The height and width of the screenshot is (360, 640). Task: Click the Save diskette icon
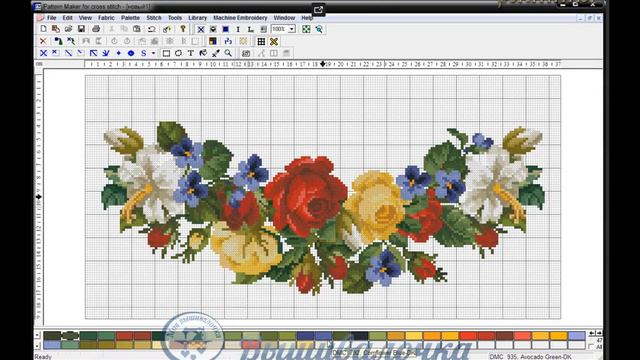pos(81,29)
